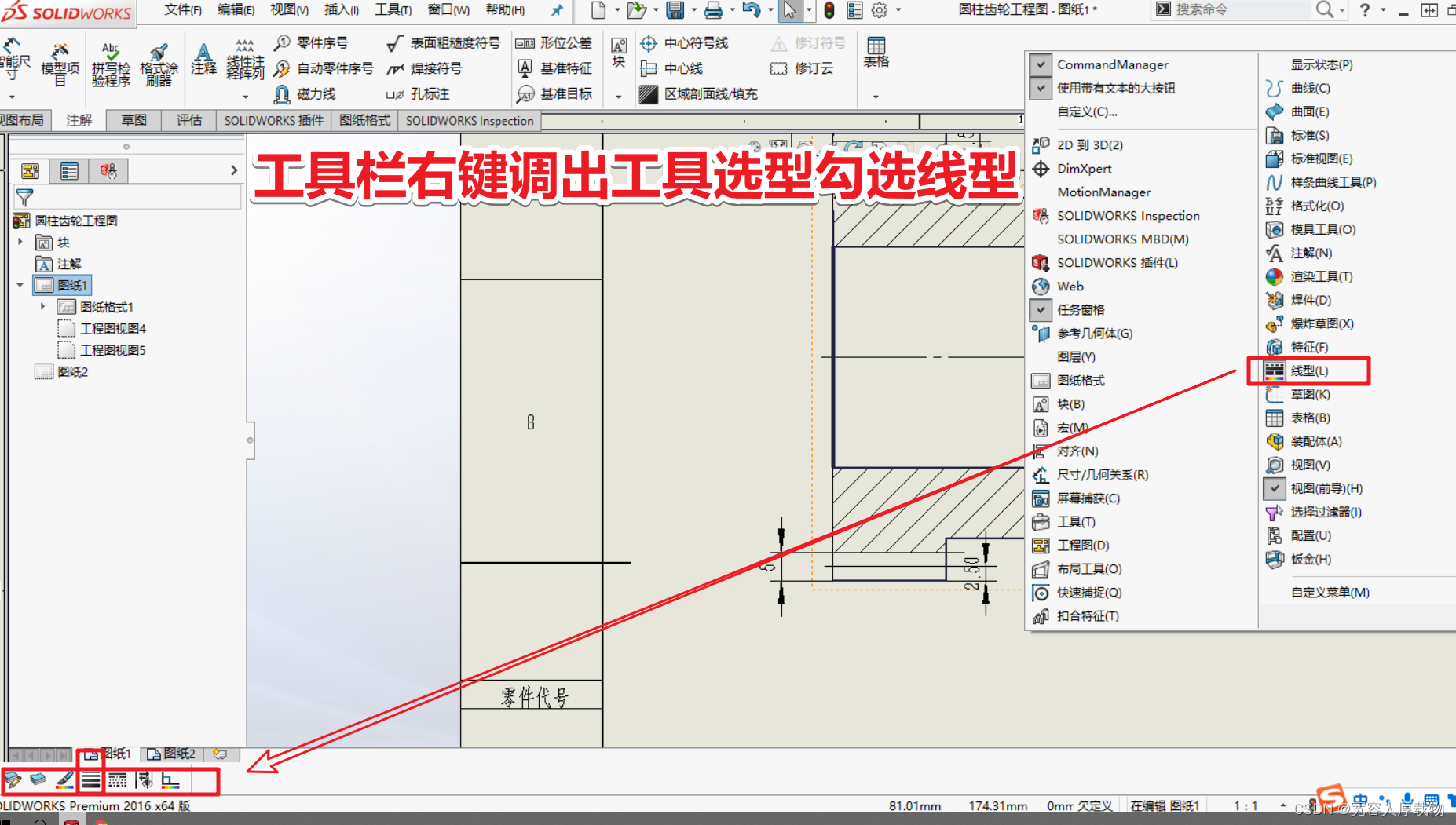This screenshot has height=825, width=1456.
Task: Open the 文件(F) menu
Action: click(183, 10)
